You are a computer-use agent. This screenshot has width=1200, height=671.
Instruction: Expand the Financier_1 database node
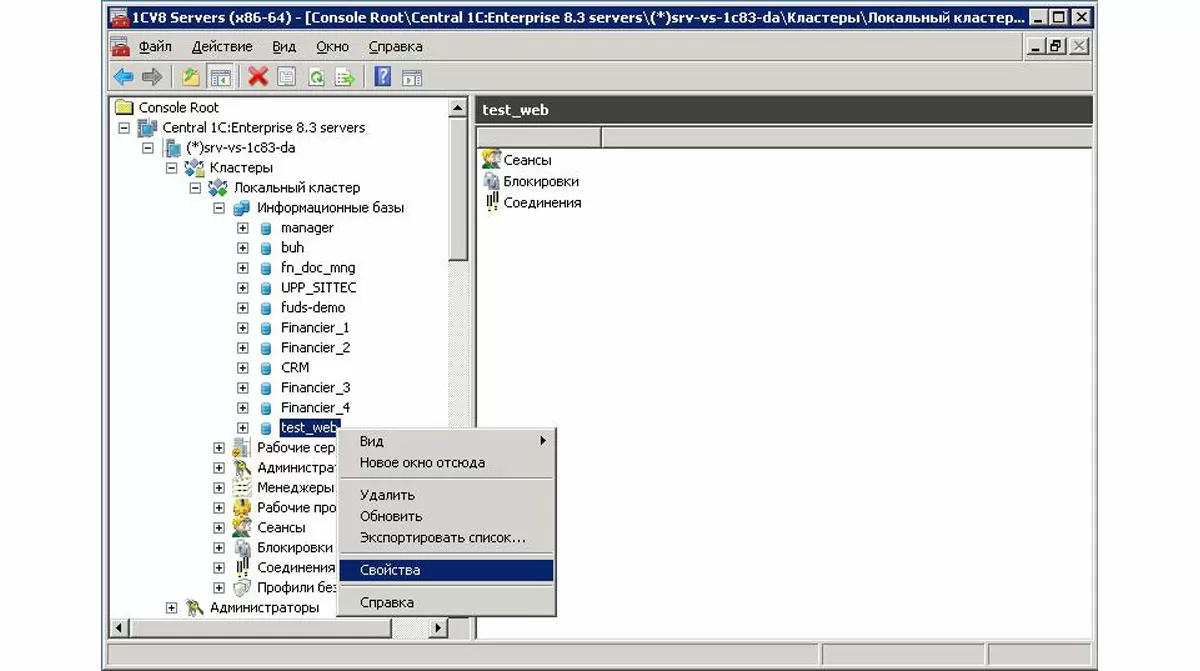point(243,328)
